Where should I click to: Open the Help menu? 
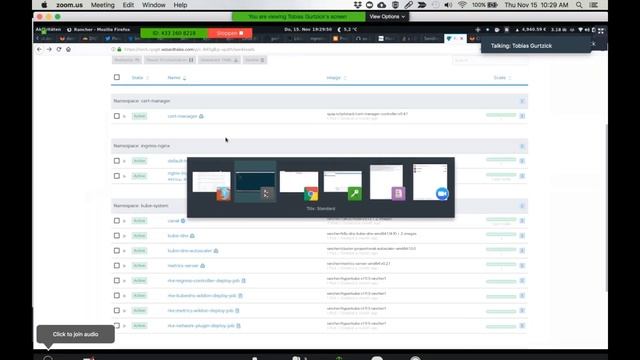pos(180,5)
